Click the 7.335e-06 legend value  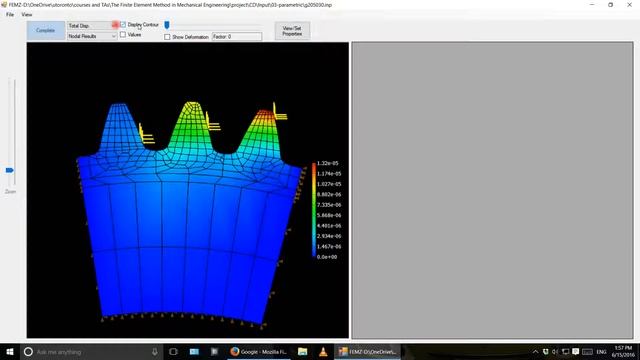[x=329, y=205]
